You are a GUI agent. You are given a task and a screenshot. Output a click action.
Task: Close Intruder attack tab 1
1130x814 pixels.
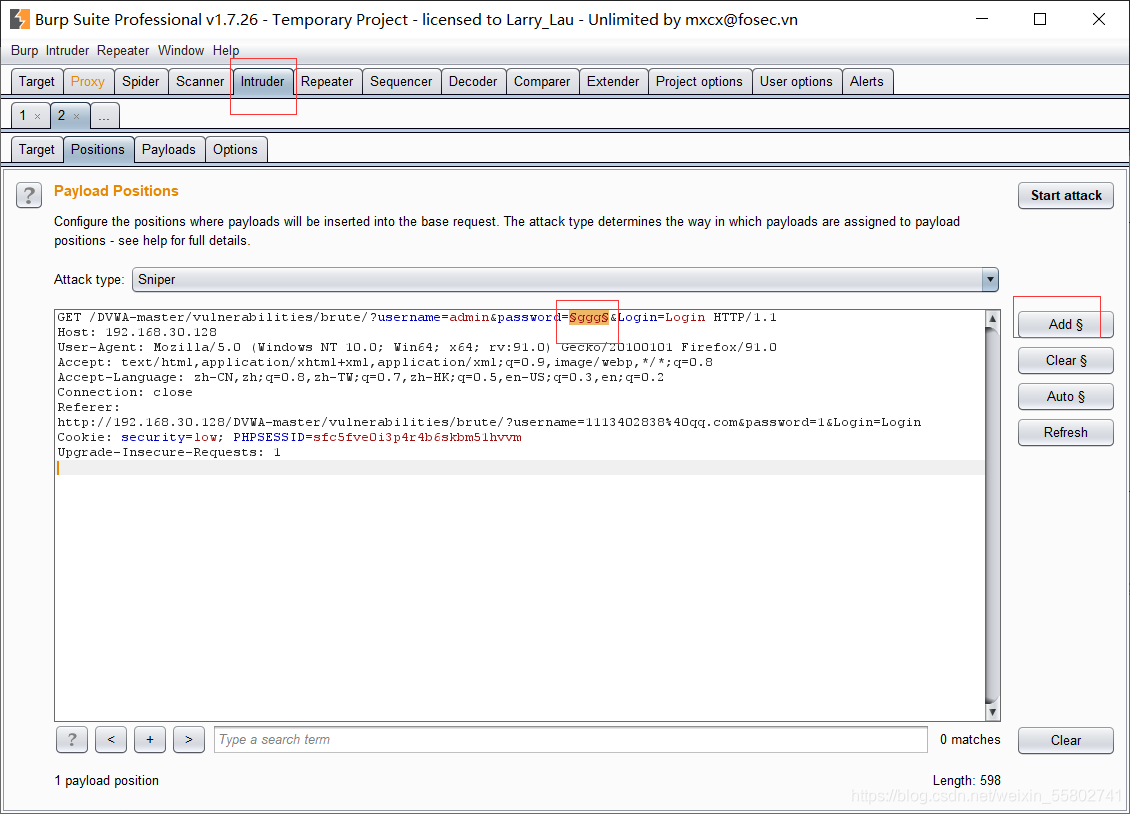(x=37, y=116)
